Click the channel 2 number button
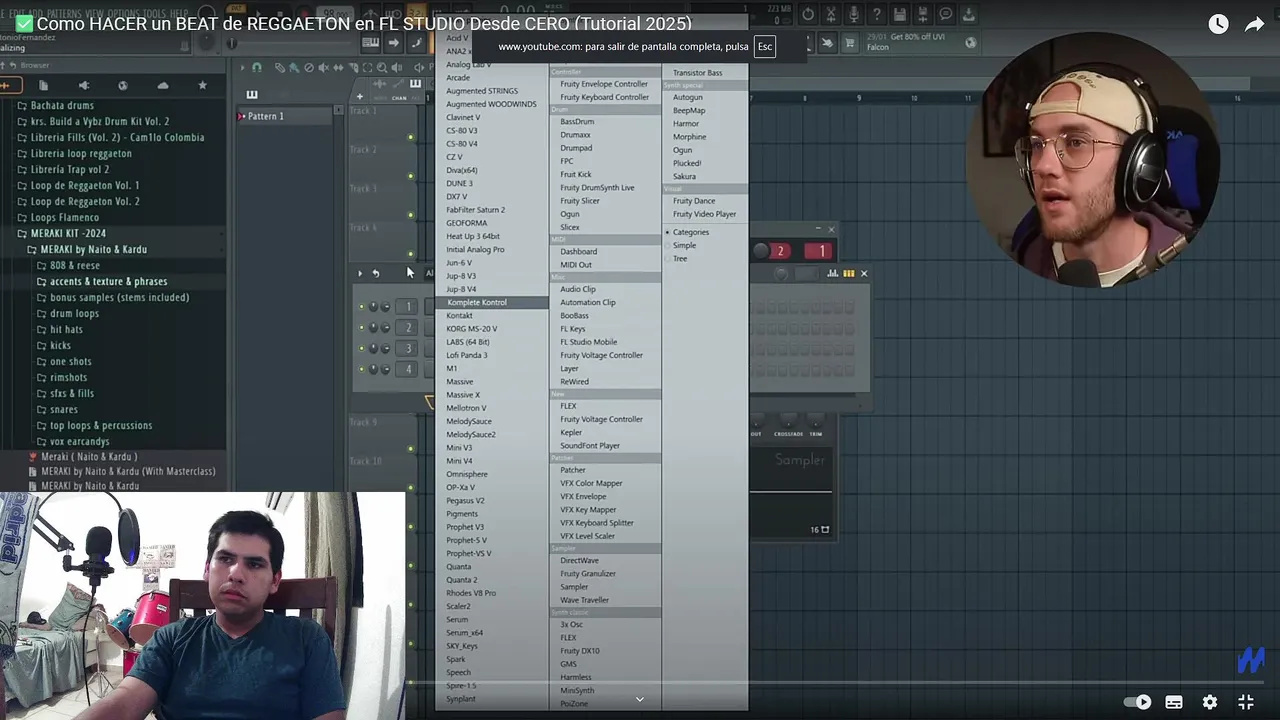The width and height of the screenshot is (1280, 720). [408, 327]
